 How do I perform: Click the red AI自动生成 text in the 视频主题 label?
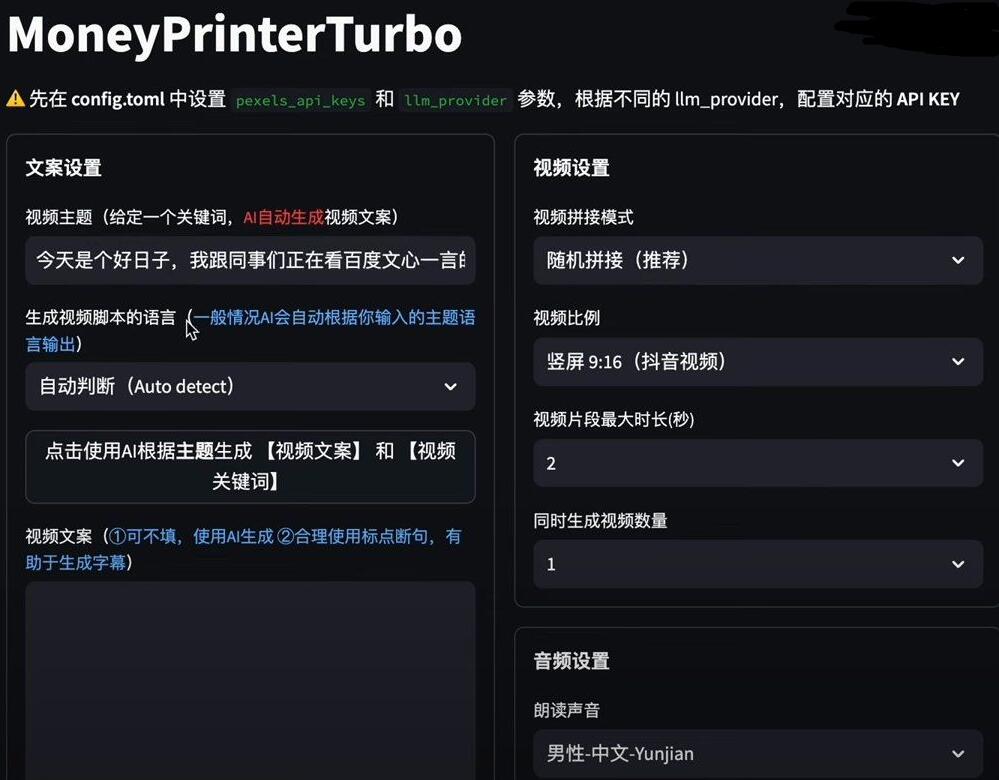(283, 217)
